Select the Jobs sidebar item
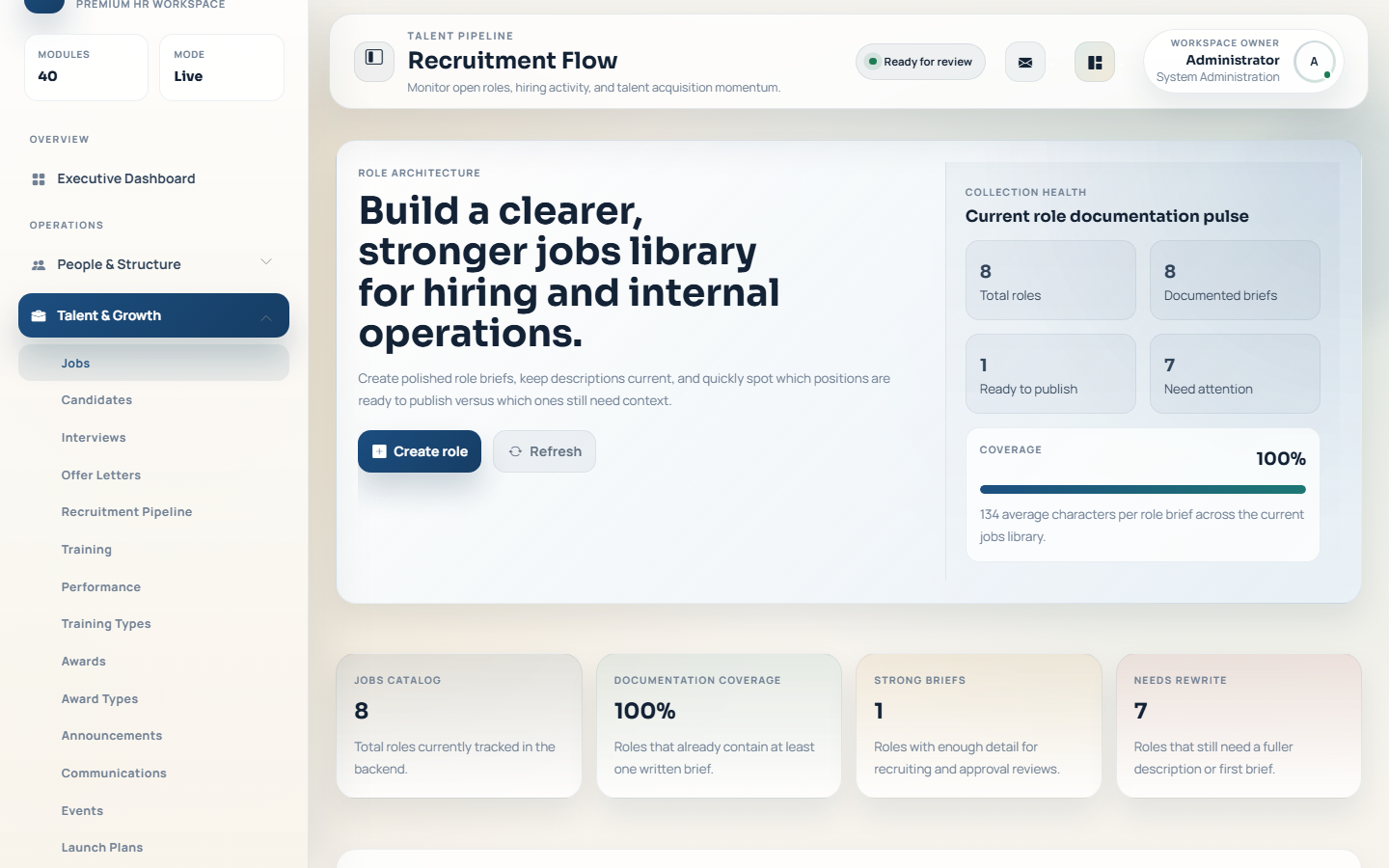The height and width of the screenshot is (868, 1389). tap(153, 364)
